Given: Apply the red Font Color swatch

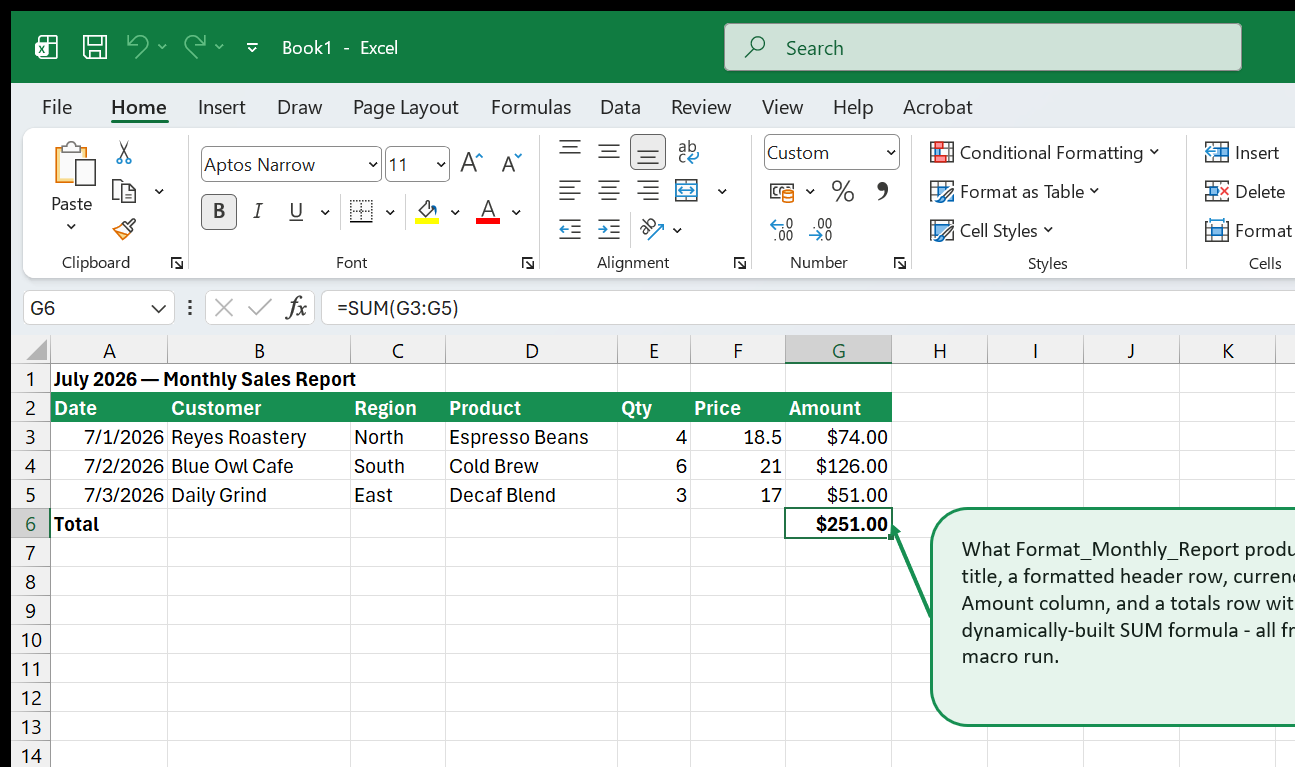Looking at the screenshot, I should tap(488, 212).
